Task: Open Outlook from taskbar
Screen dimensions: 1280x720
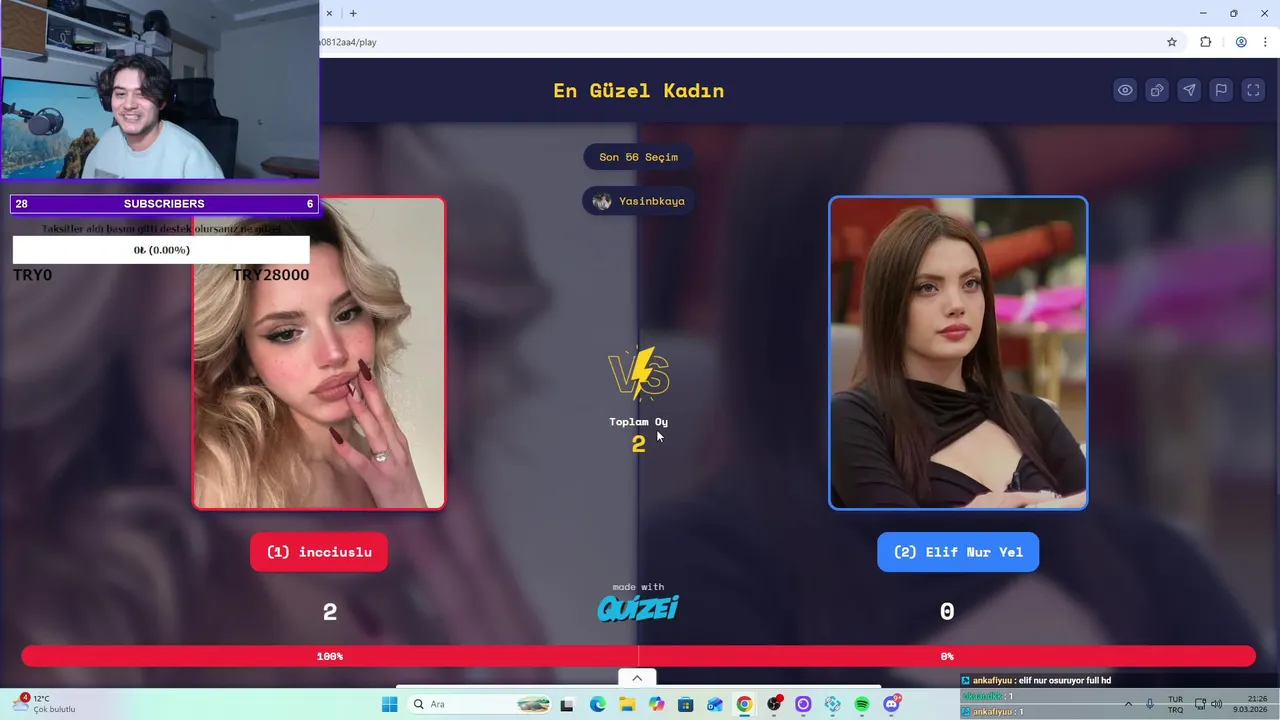Action: point(715,704)
